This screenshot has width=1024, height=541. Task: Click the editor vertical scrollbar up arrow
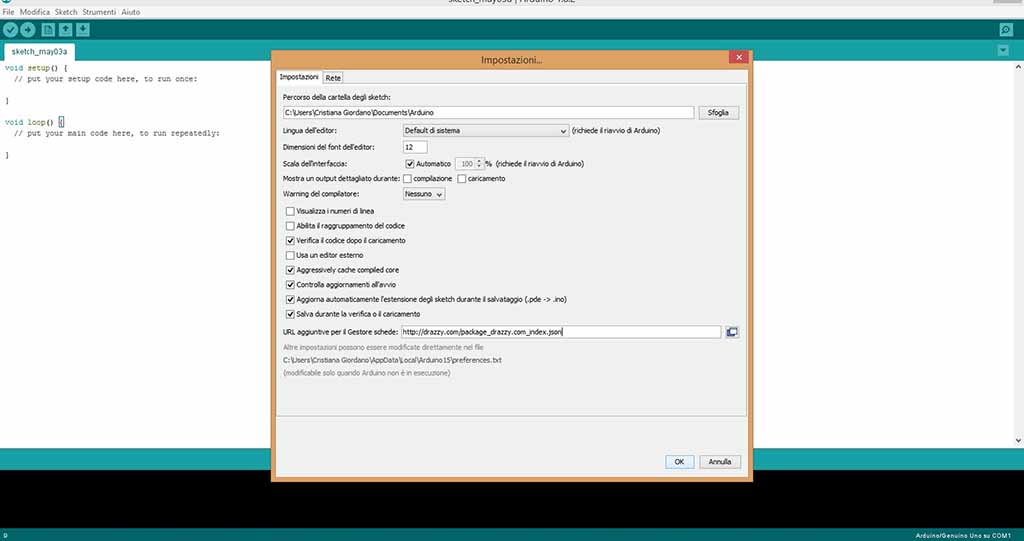[x=1018, y=67]
